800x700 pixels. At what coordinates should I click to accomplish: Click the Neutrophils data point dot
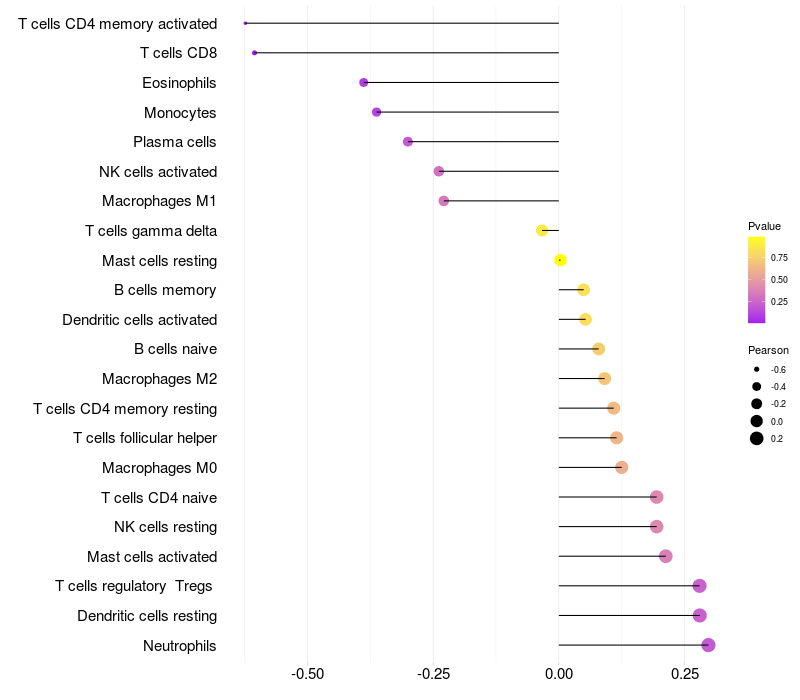click(x=708, y=645)
